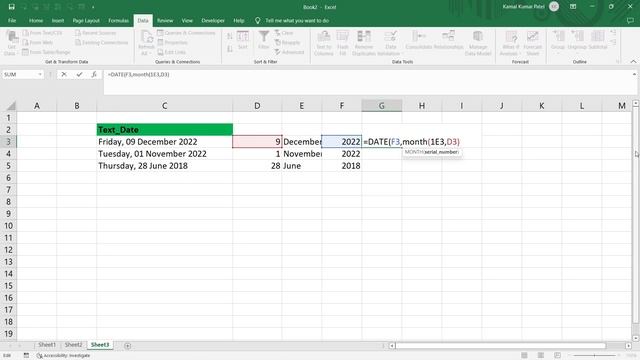Screen dimensions: 640x360
Task: Sort ascending with the A to Z icon
Action: pos(230,37)
